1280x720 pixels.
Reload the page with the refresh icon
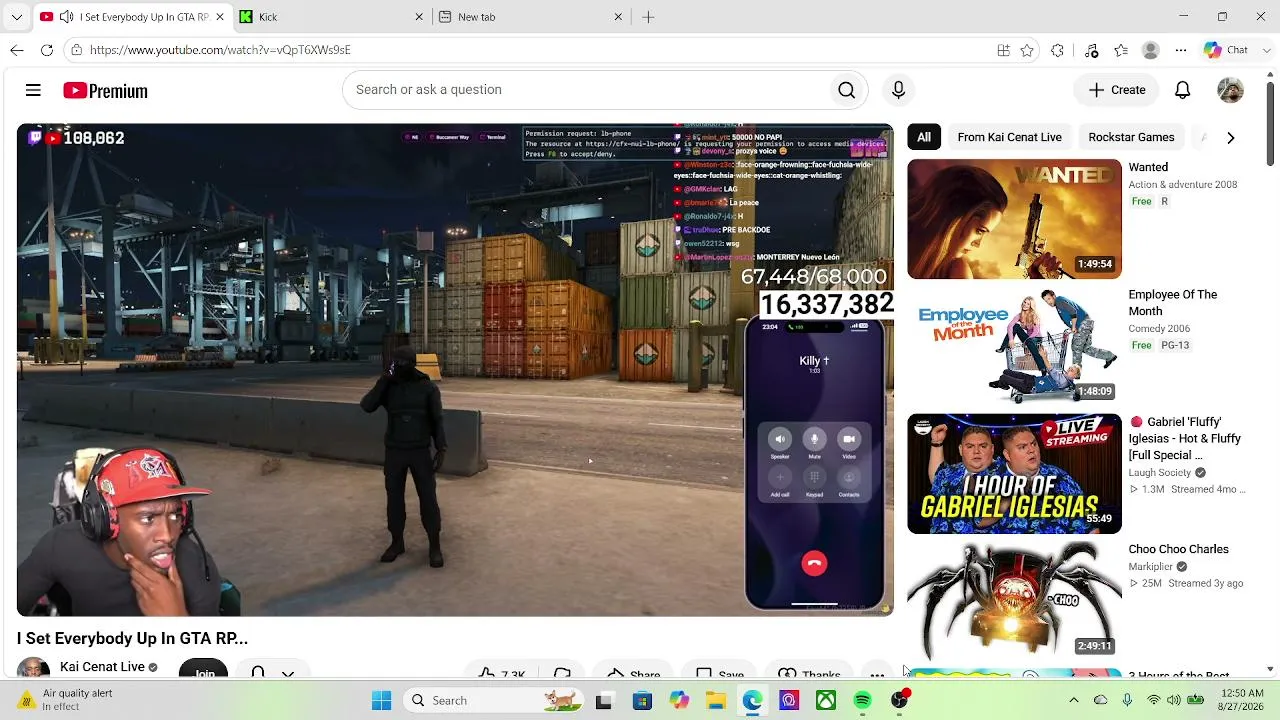coord(47,50)
